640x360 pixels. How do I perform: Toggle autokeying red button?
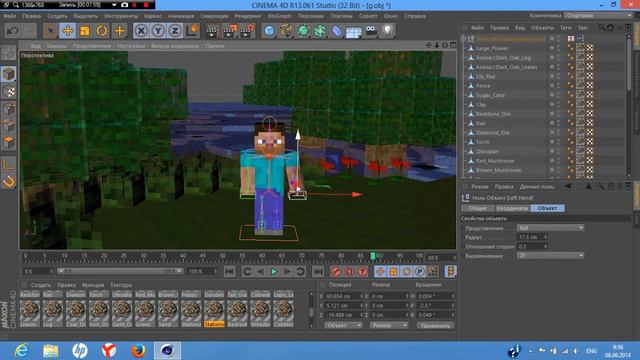pos(349,271)
